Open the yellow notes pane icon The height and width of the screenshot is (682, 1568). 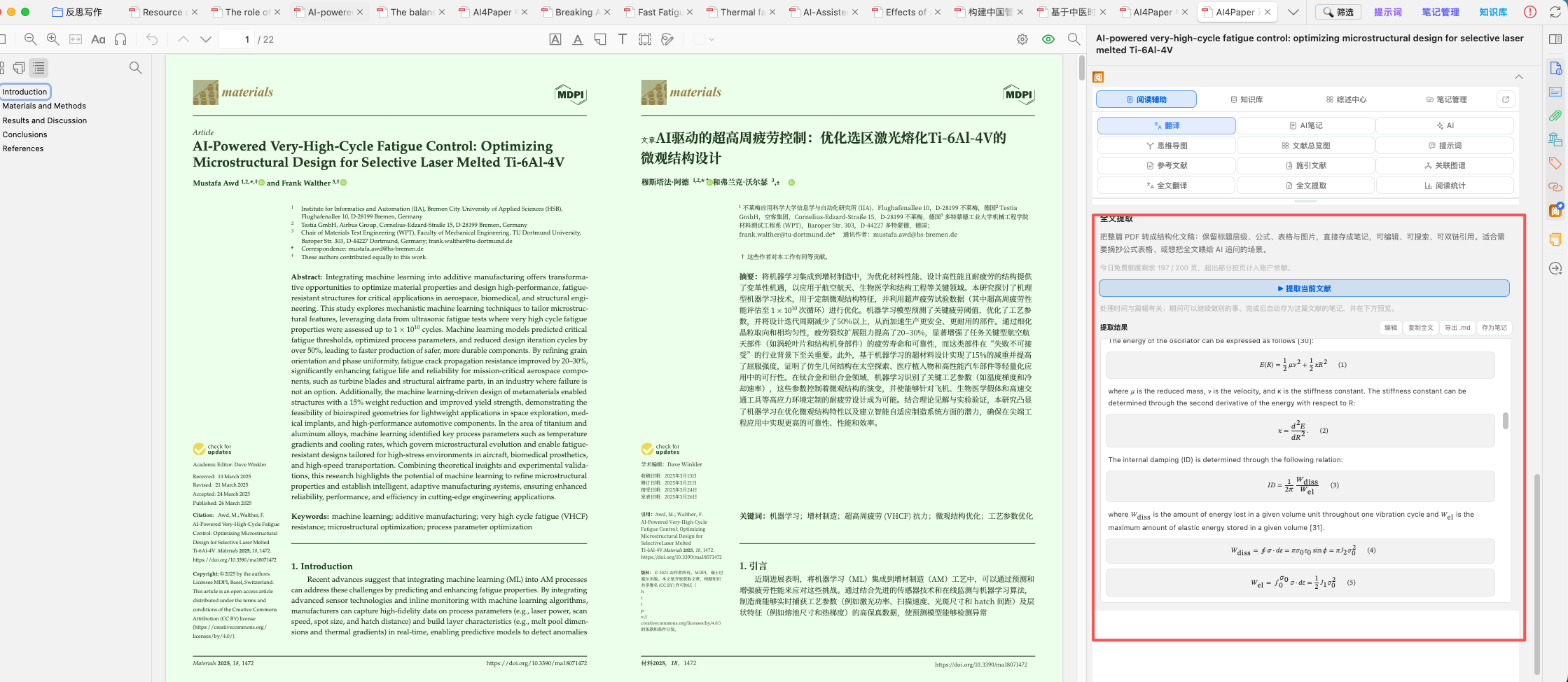[1555, 239]
